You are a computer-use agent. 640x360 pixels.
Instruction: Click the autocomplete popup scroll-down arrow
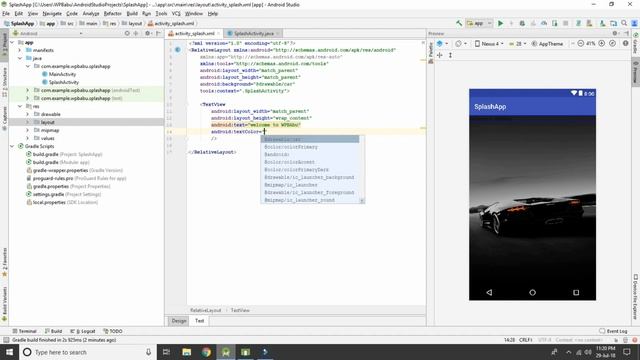point(362,200)
